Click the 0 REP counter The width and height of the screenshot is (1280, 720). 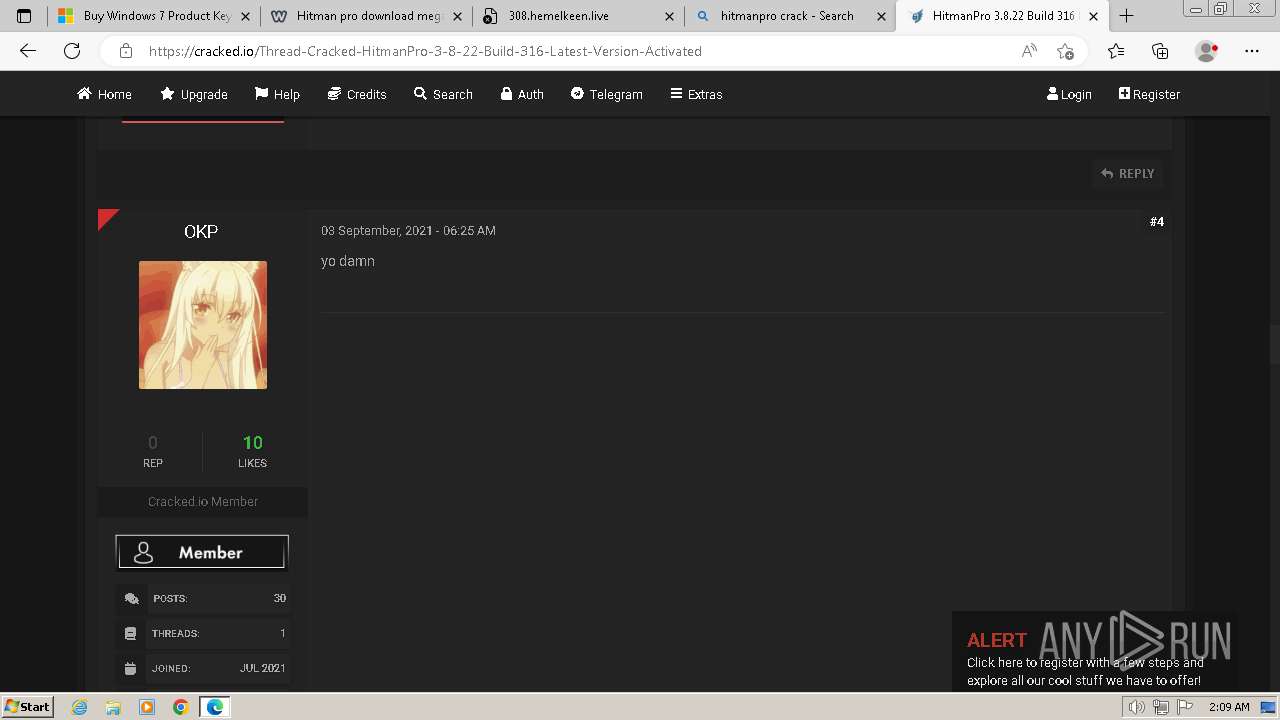[153, 451]
